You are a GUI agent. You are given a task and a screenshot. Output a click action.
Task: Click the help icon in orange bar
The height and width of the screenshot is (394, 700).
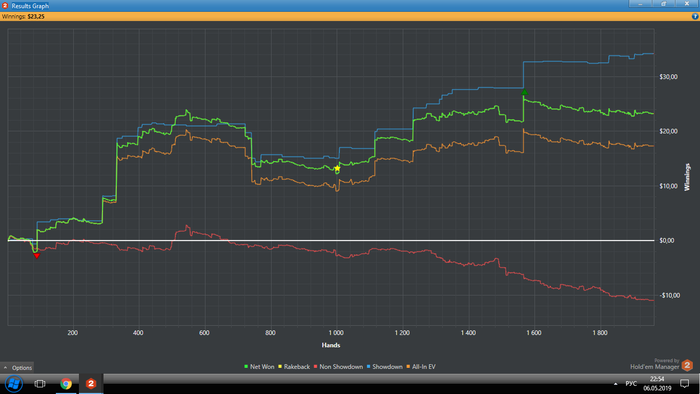click(695, 17)
